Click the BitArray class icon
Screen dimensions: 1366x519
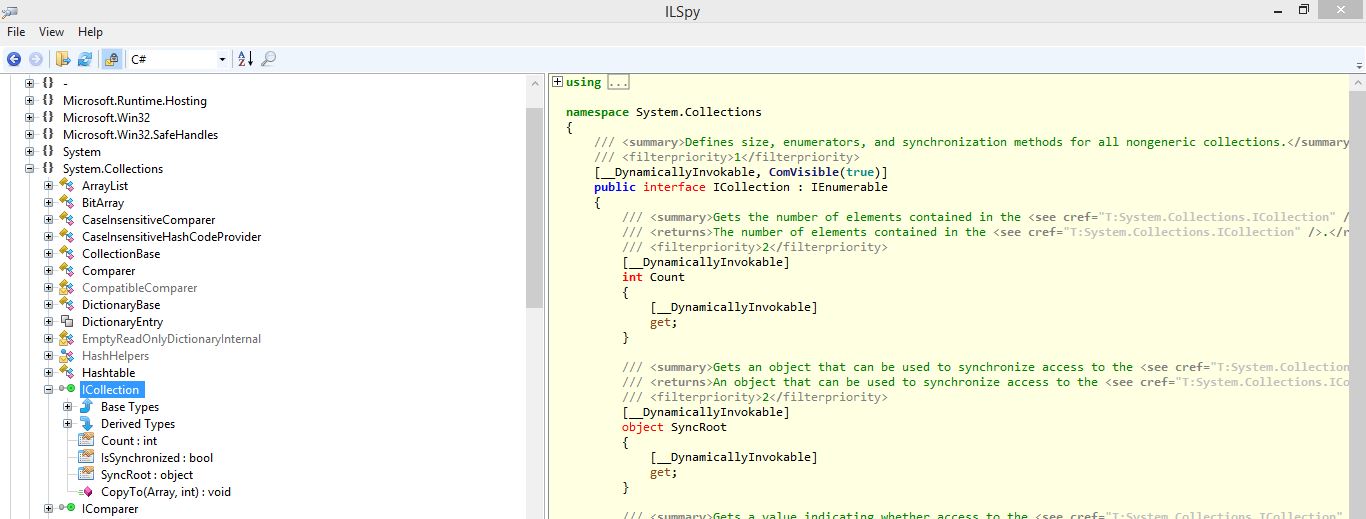pos(67,202)
